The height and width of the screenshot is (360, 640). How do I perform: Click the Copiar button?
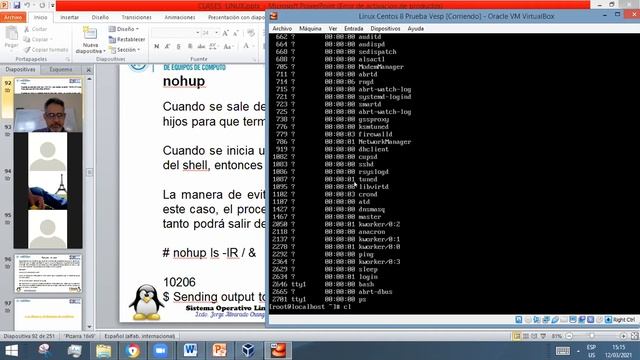click(38, 39)
